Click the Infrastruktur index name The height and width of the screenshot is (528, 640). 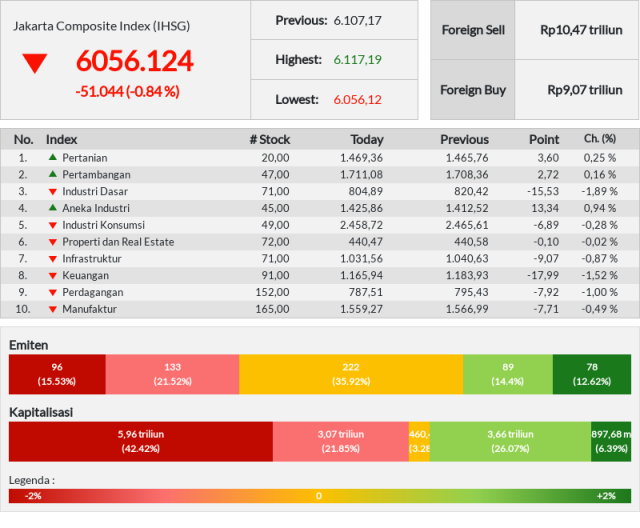(92, 259)
